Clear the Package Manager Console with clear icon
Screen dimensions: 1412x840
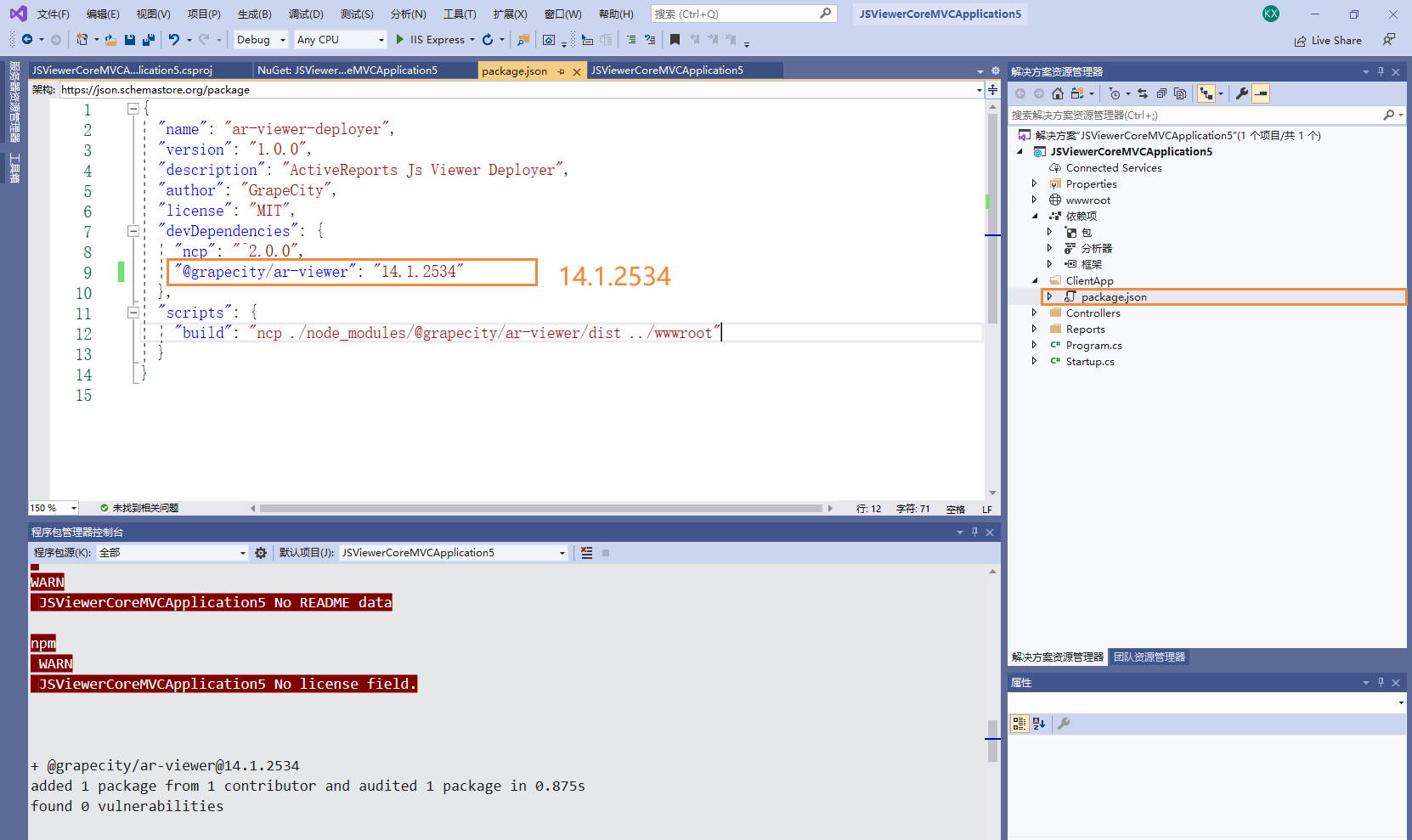(586, 553)
